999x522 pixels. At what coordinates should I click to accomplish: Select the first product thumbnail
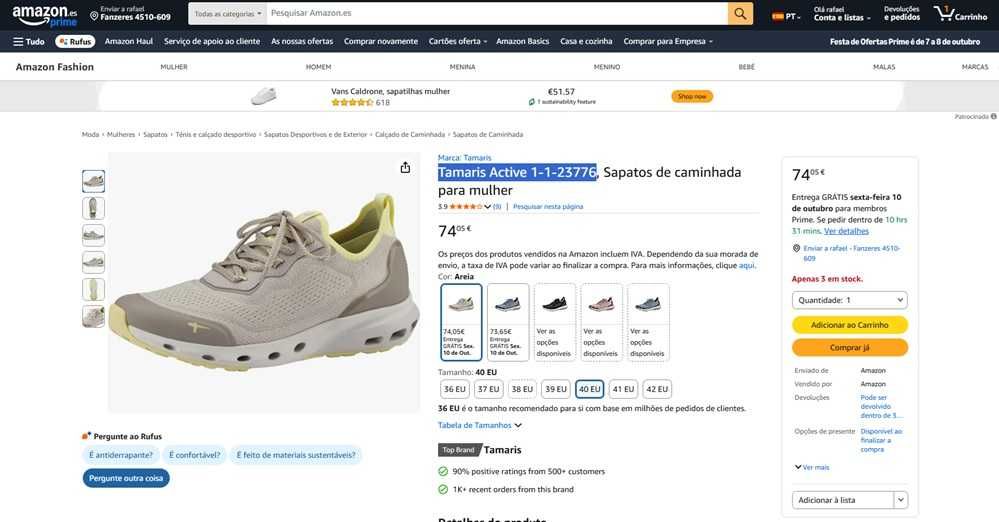(93, 181)
